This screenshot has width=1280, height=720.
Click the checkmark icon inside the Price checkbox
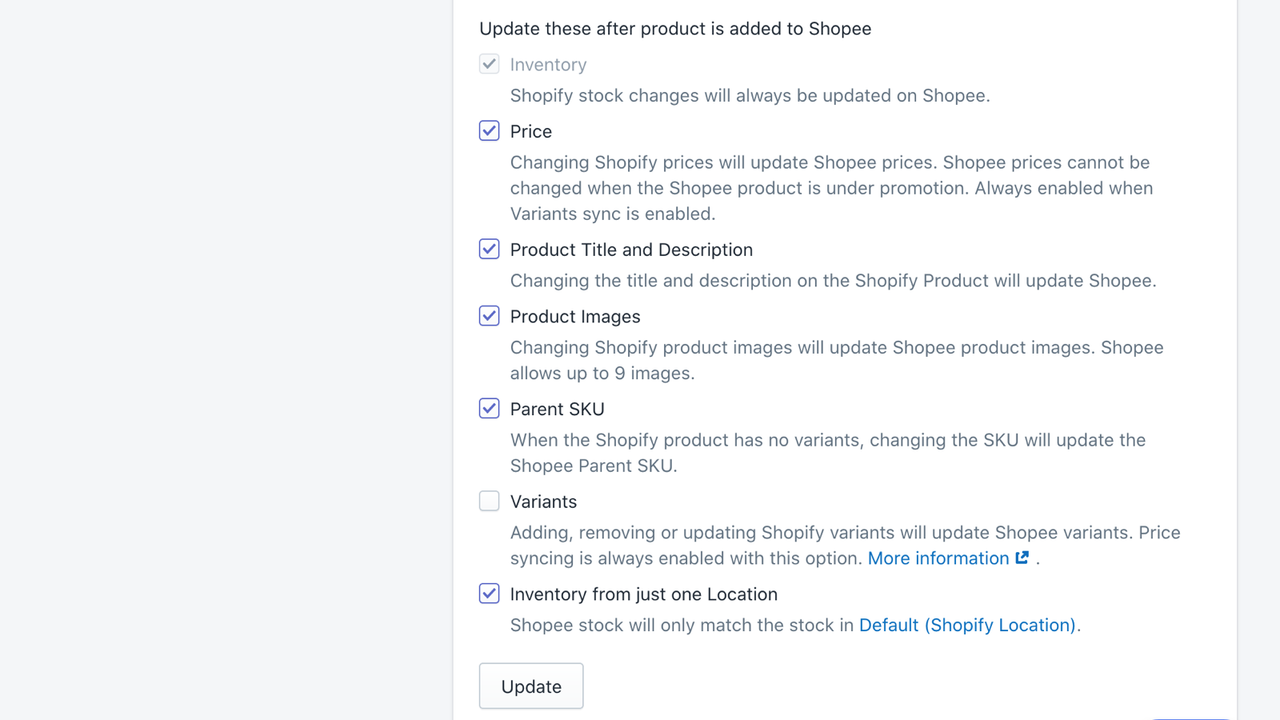[489, 130]
